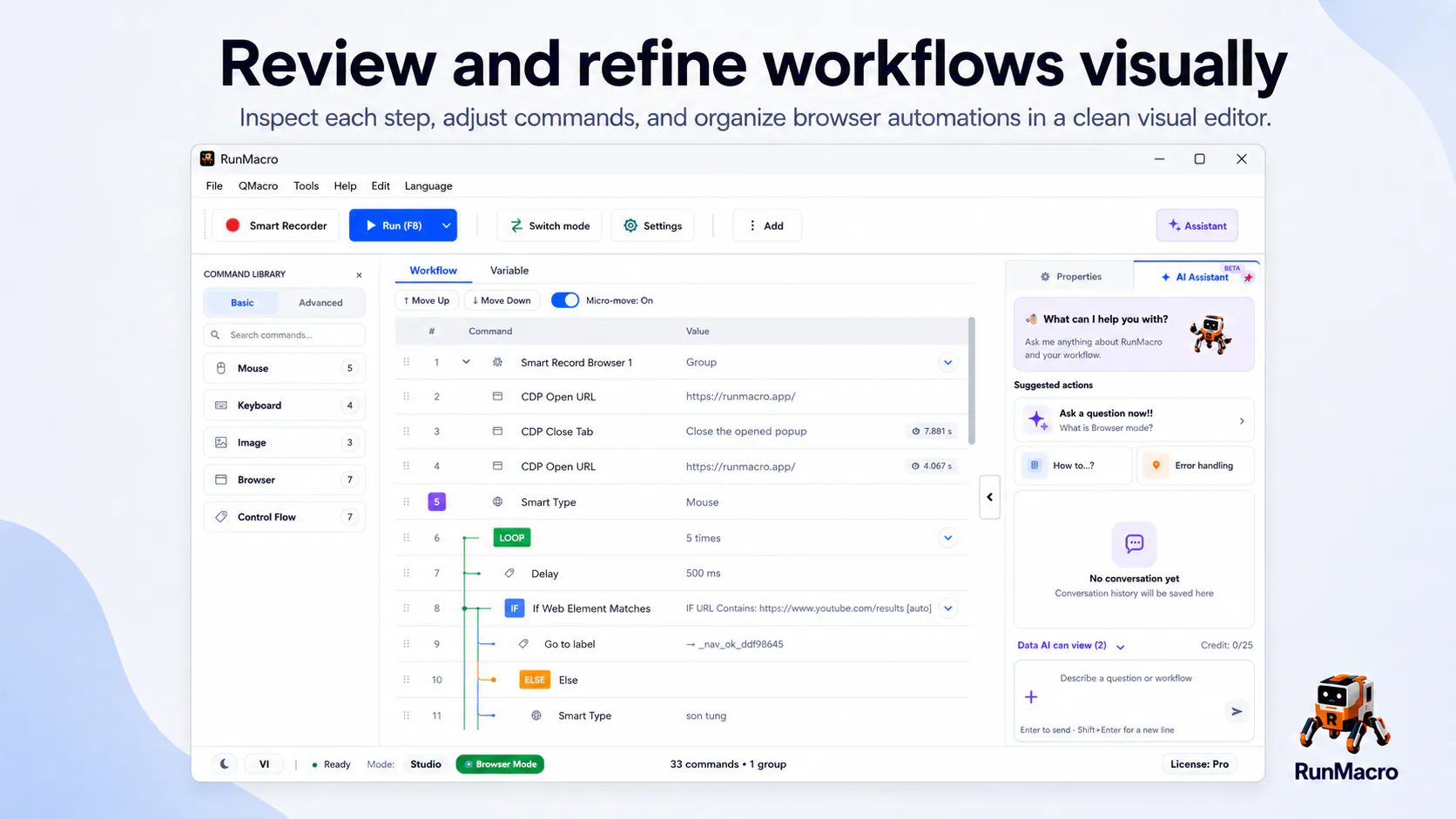
Task: Click the Search commands field
Action: 285,335
